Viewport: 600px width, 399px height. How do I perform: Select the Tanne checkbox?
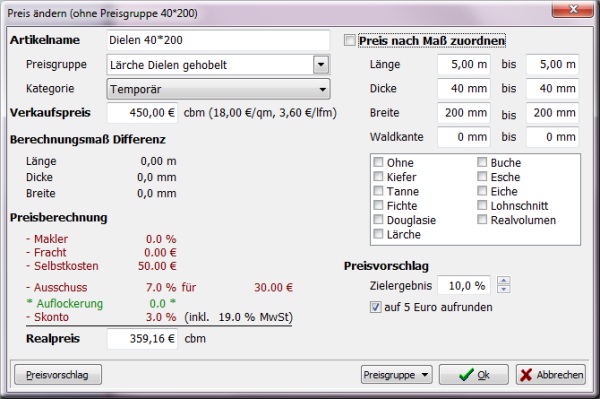point(378,191)
